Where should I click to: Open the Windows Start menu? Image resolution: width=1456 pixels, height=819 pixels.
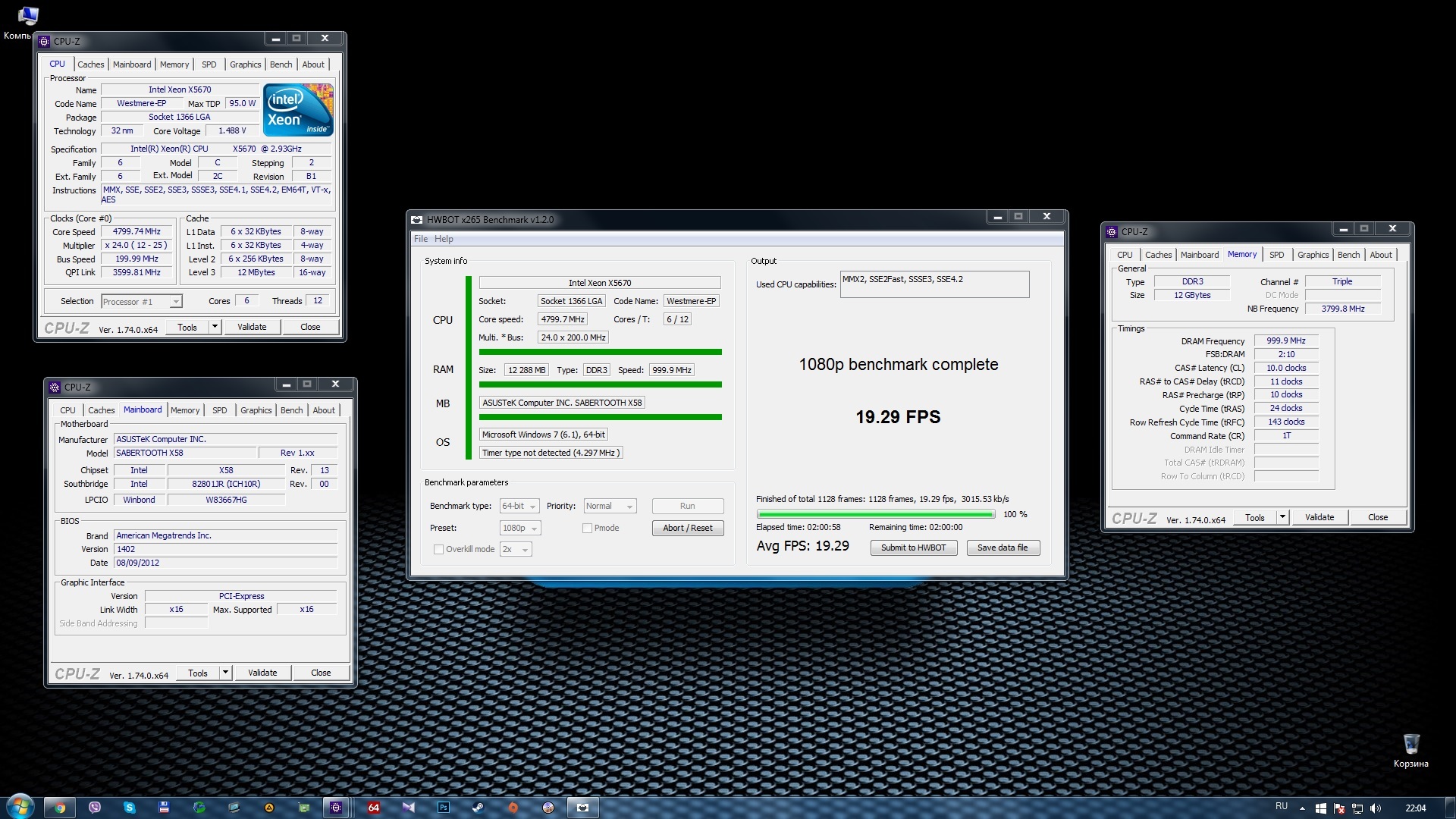[20, 807]
